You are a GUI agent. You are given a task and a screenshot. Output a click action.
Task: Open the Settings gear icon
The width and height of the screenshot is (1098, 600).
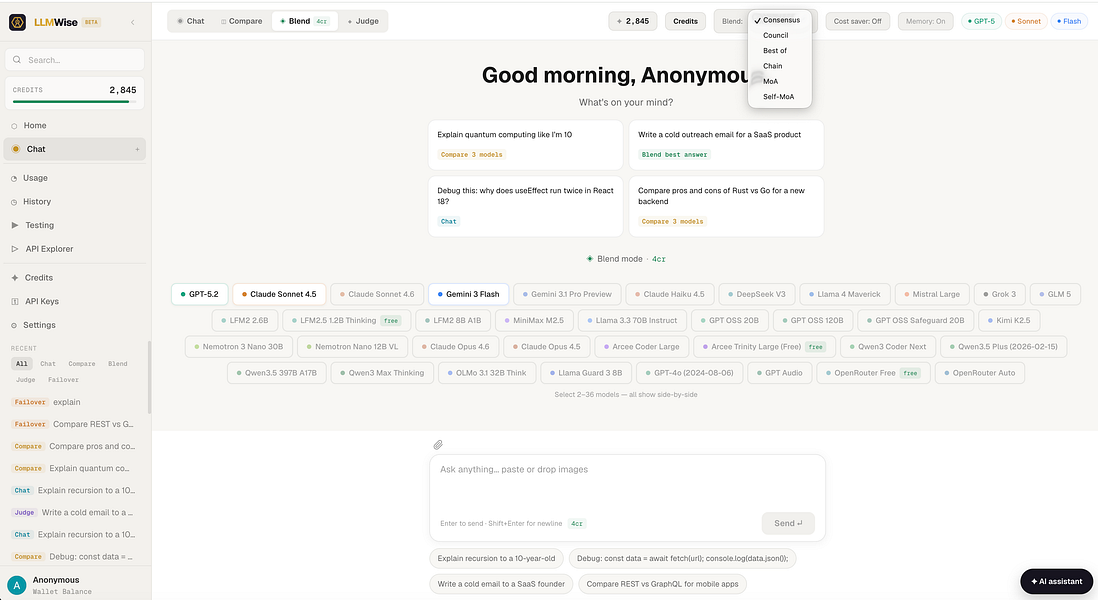(14, 326)
